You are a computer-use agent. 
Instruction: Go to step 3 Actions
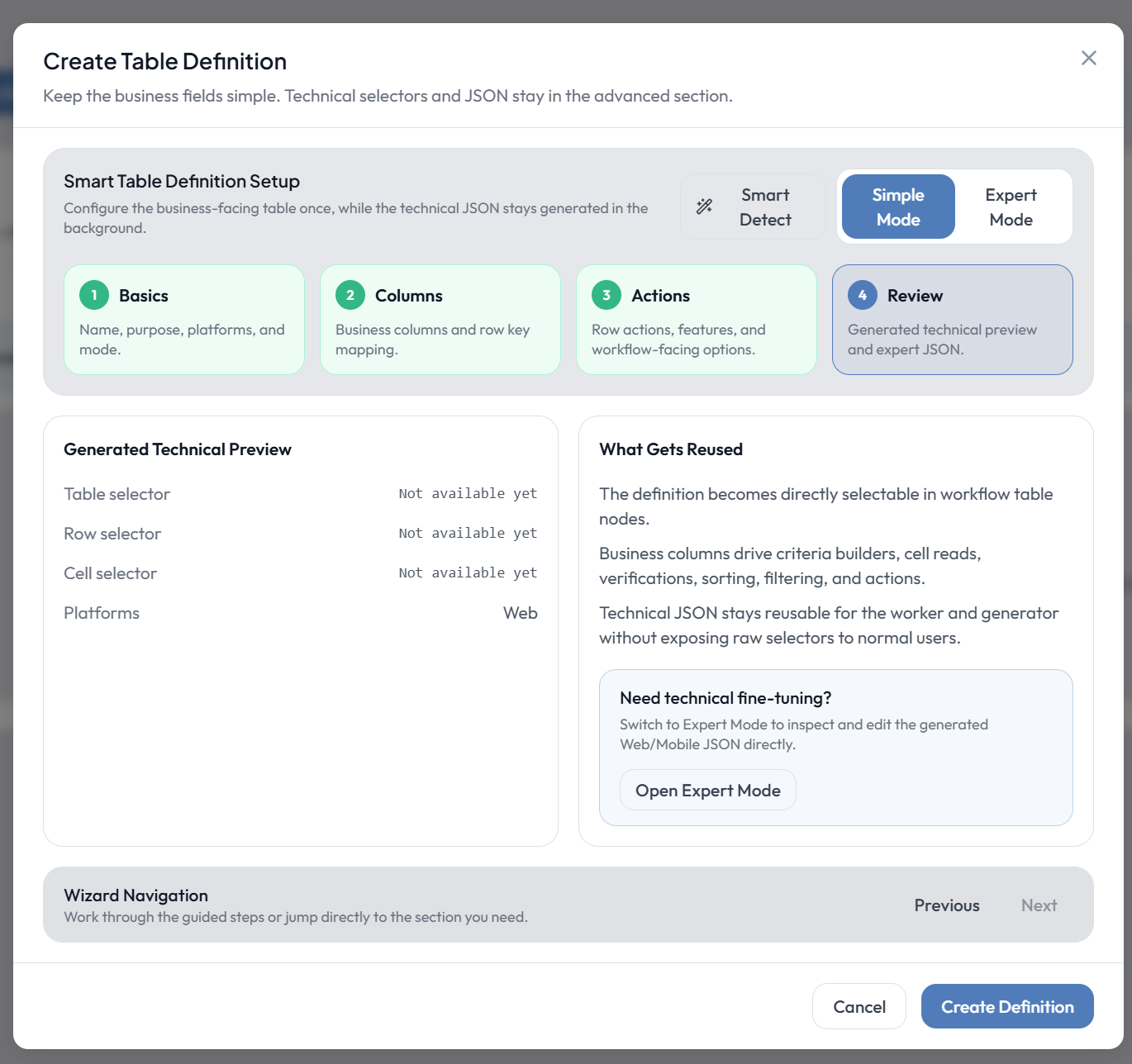point(697,320)
